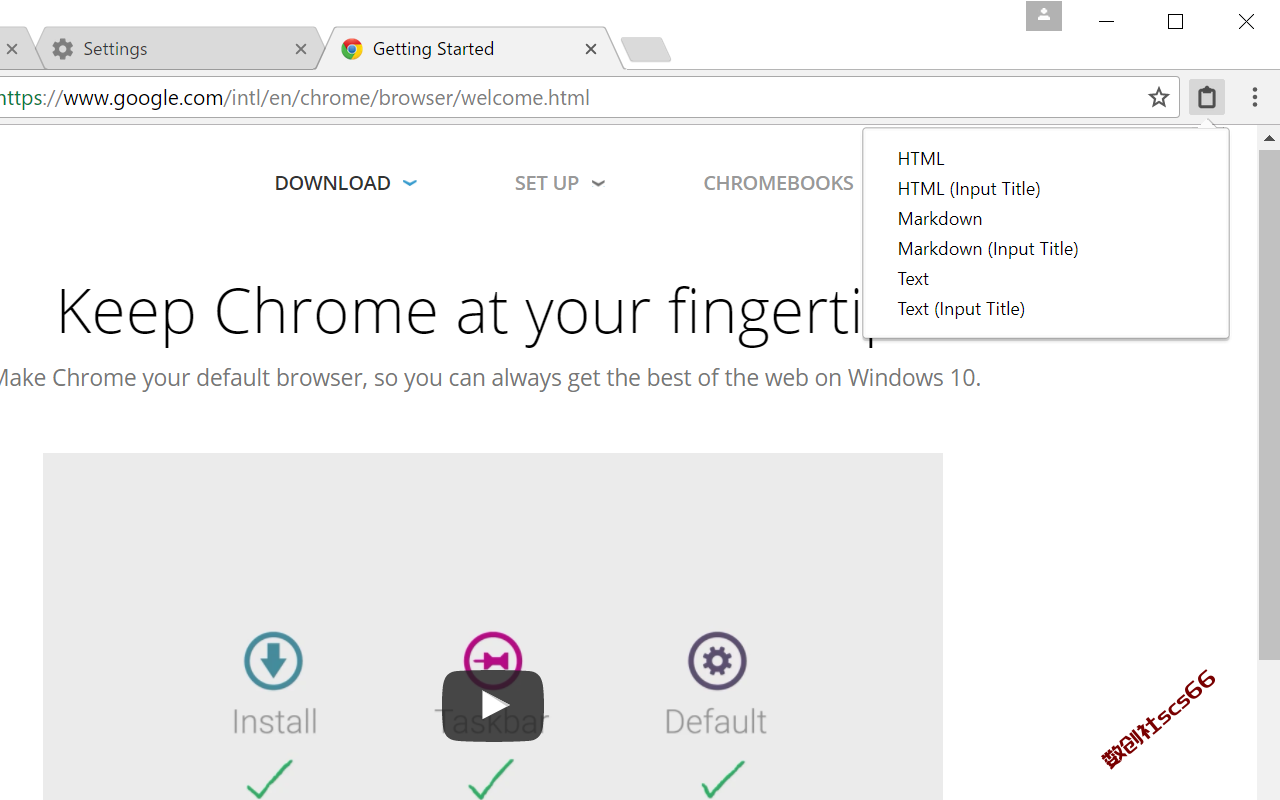This screenshot has height=800, width=1280.
Task: Click the vertical scrollbar thumb
Action: tap(1269, 405)
